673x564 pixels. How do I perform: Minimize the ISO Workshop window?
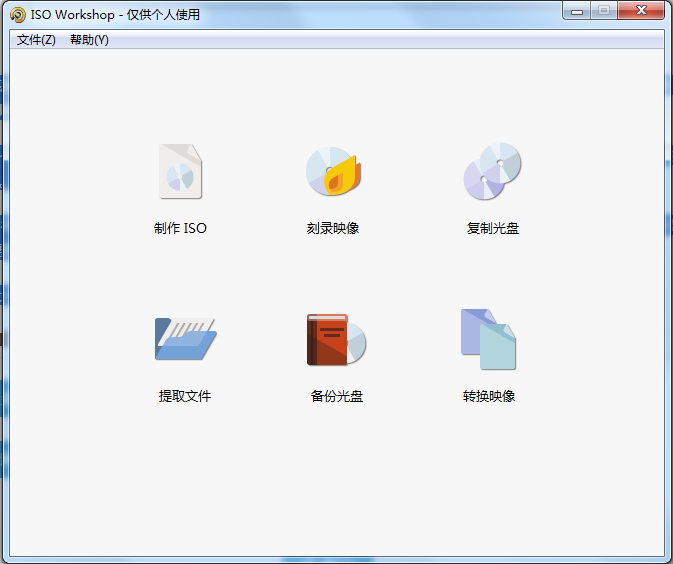577,11
